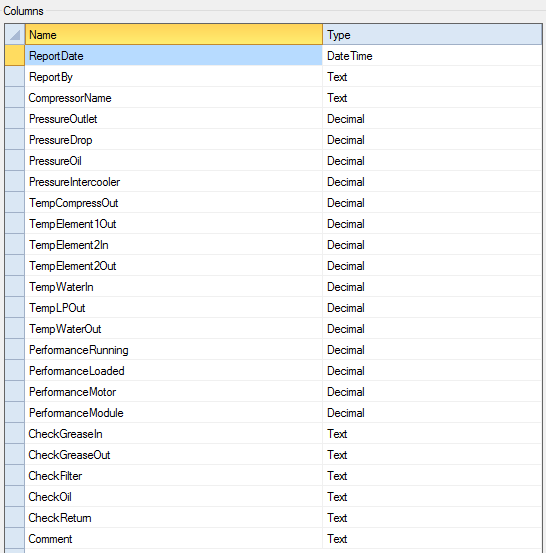The width and height of the screenshot is (546, 553).
Task: Select the ReportDate name cell
Action: 174,56
